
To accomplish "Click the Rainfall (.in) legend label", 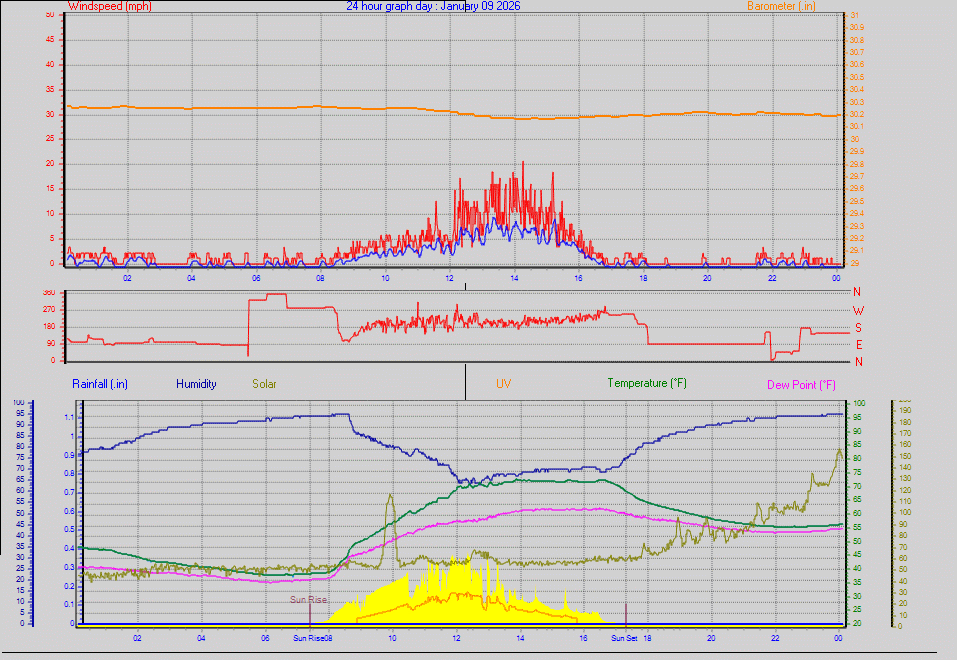I will pos(98,383).
